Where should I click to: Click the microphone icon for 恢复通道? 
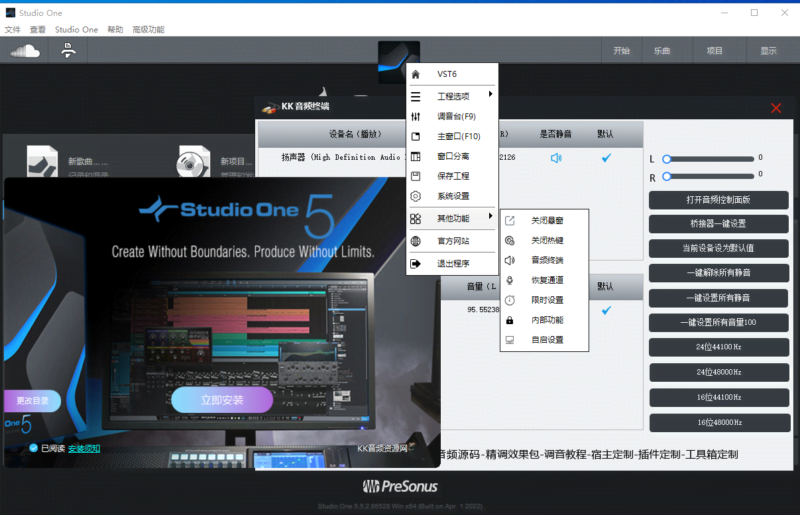[510, 280]
